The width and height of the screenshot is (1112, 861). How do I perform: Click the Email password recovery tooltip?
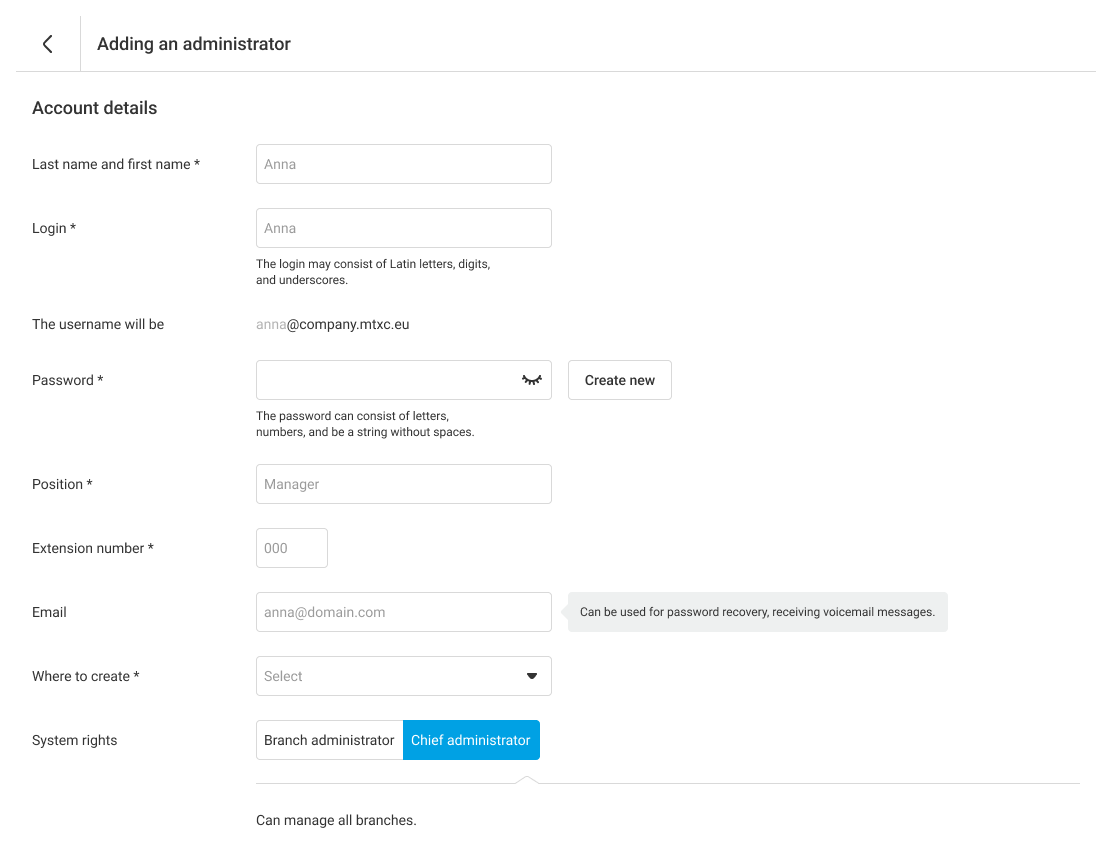pyautogui.click(x=757, y=612)
